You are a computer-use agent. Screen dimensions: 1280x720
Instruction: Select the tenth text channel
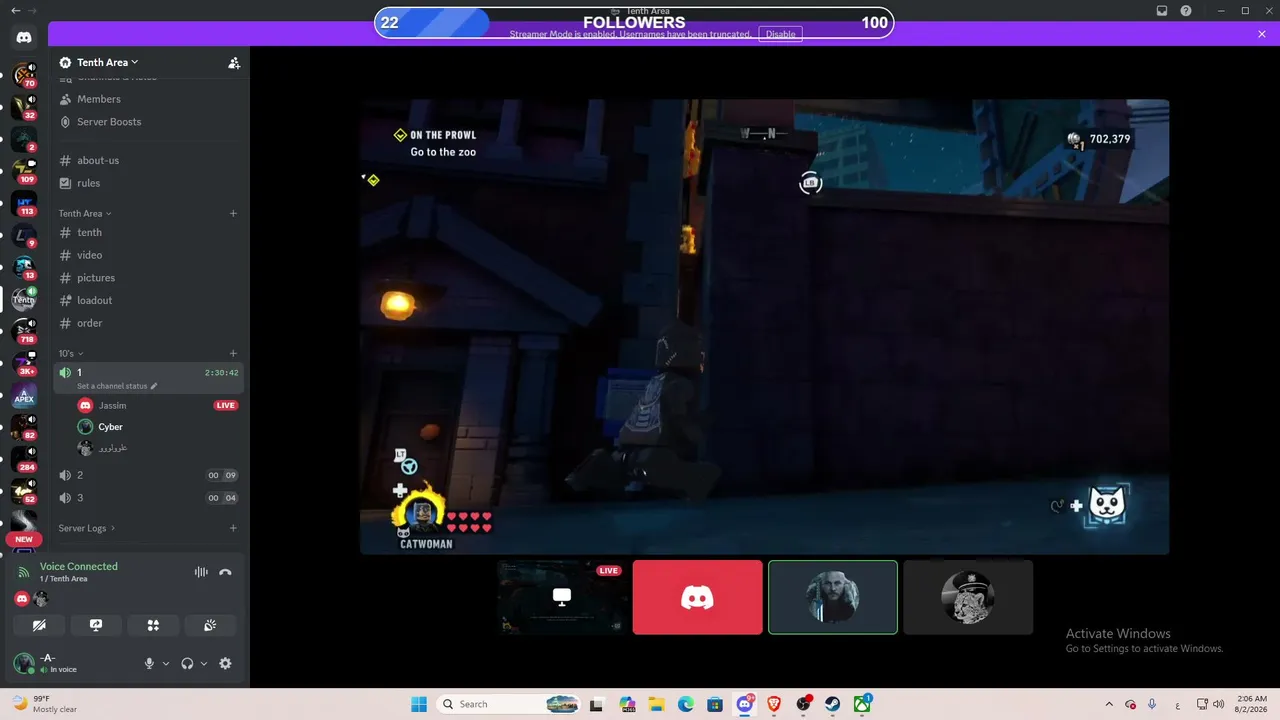coord(148,232)
